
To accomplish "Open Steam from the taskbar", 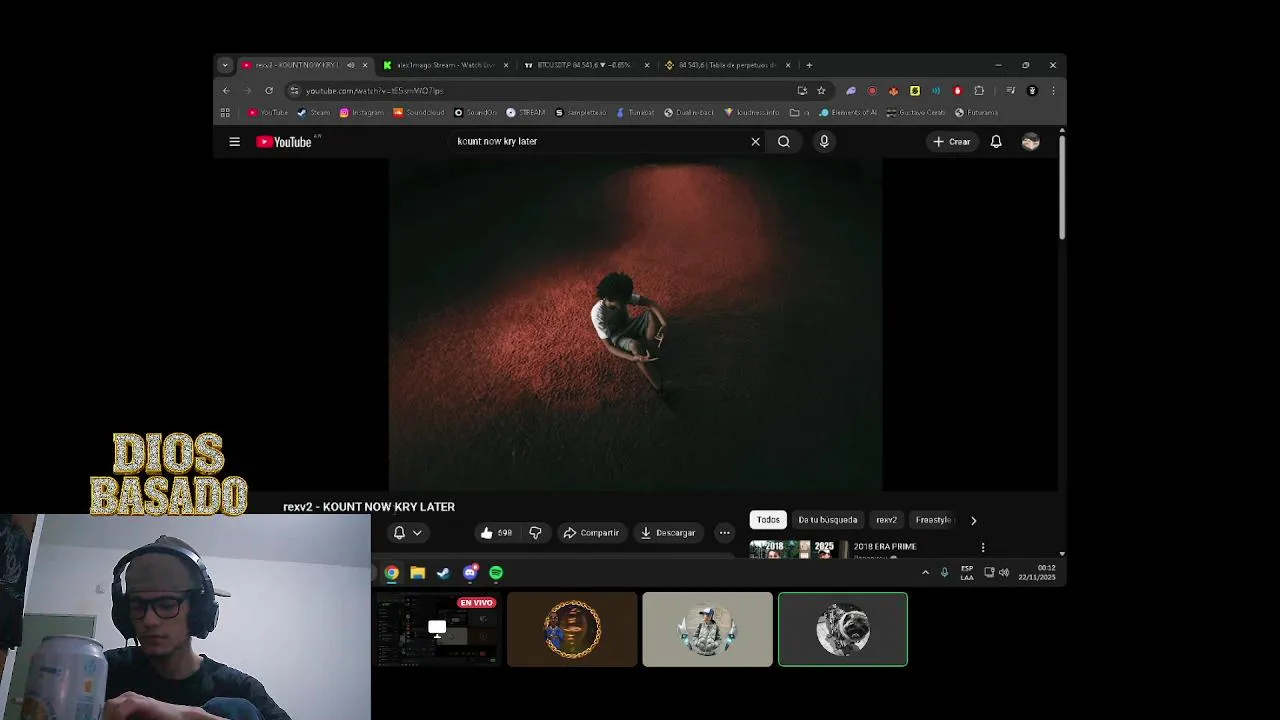I will (x=444, y=573).
